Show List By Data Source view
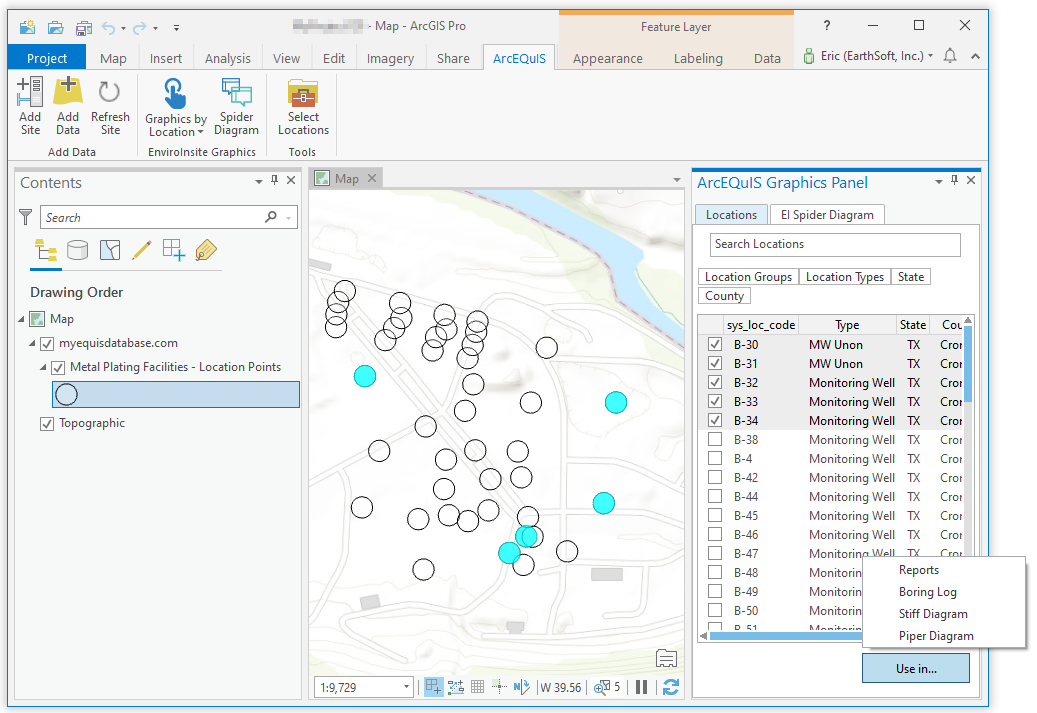Viewport: 1037px width, 713px height. coord(77,250)
